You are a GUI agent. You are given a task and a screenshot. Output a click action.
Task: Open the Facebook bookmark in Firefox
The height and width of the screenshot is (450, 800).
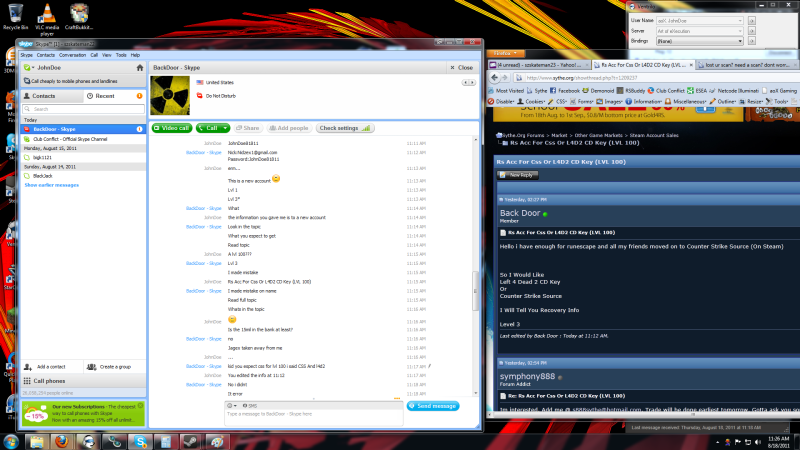[x=565, y=90]
